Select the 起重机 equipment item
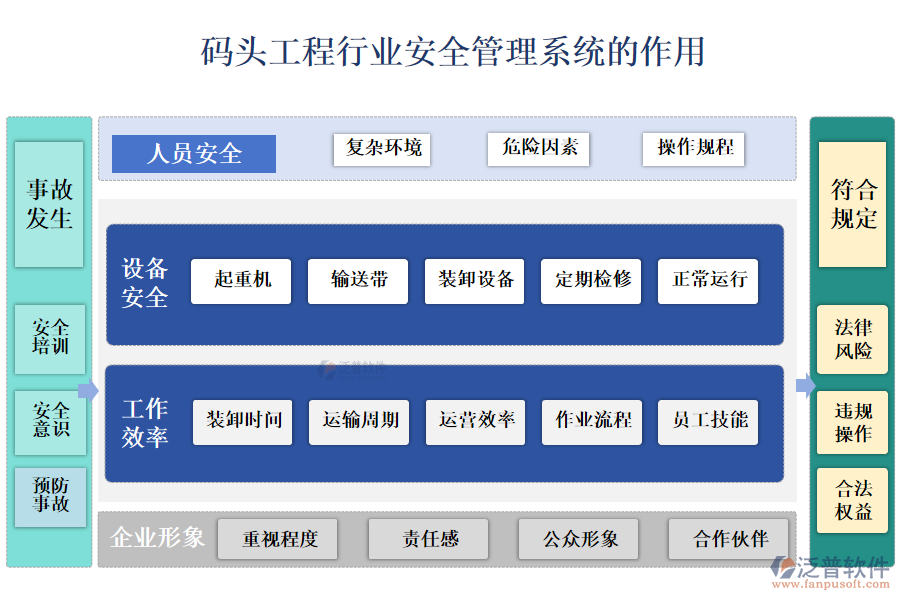 [x=242, y=281]
